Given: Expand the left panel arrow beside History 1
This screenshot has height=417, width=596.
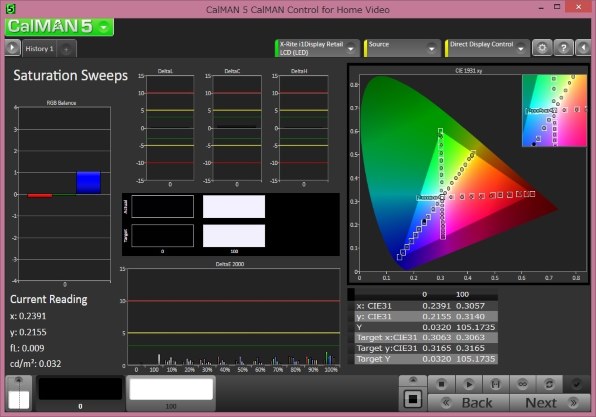Looking at the screenshot, I should [x=13, y=48].
